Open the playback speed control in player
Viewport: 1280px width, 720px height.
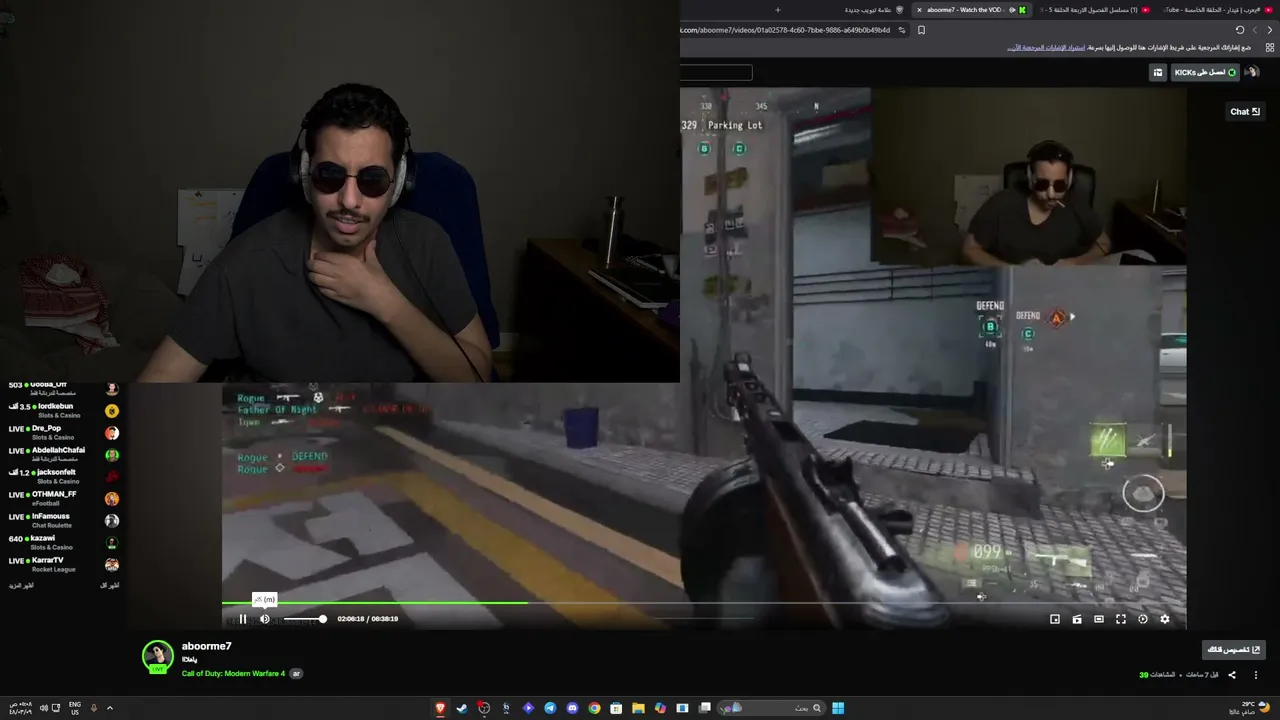[1143, 619]
